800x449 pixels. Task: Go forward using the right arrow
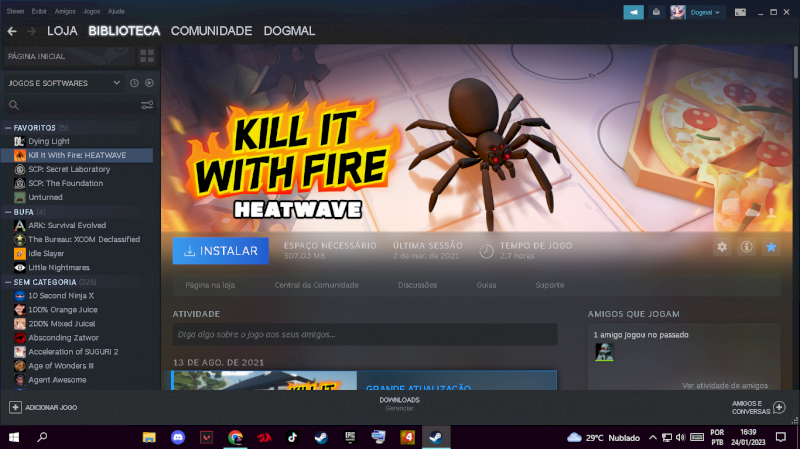(31, 31)
